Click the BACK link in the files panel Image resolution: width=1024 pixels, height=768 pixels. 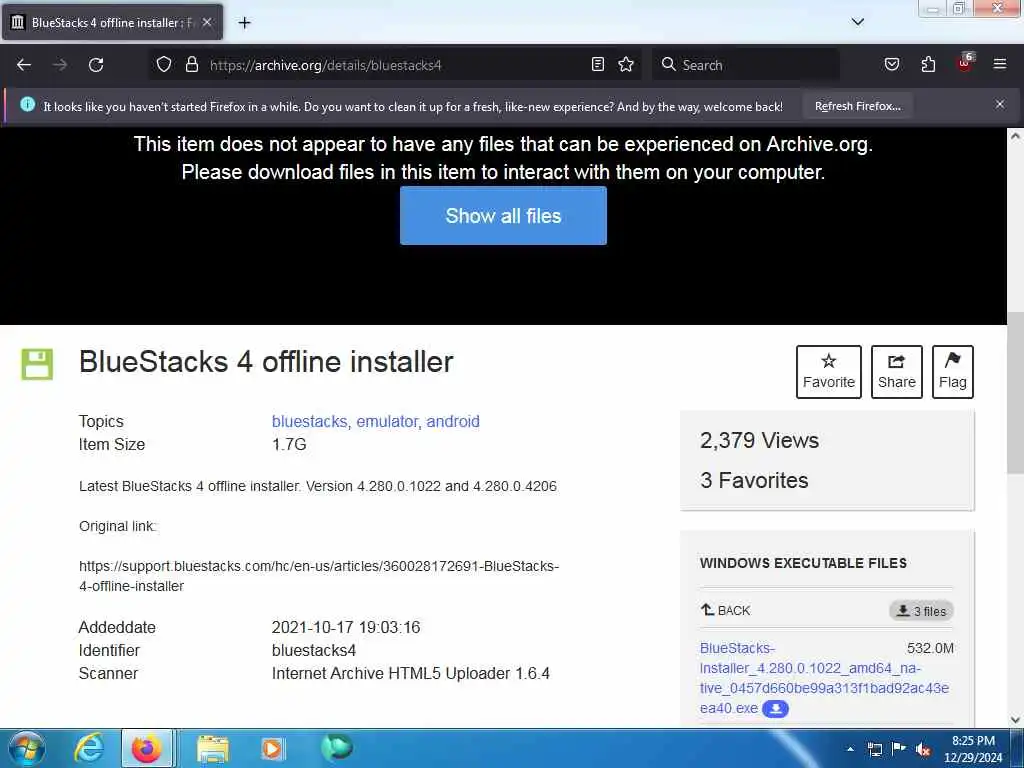[726, 610]
